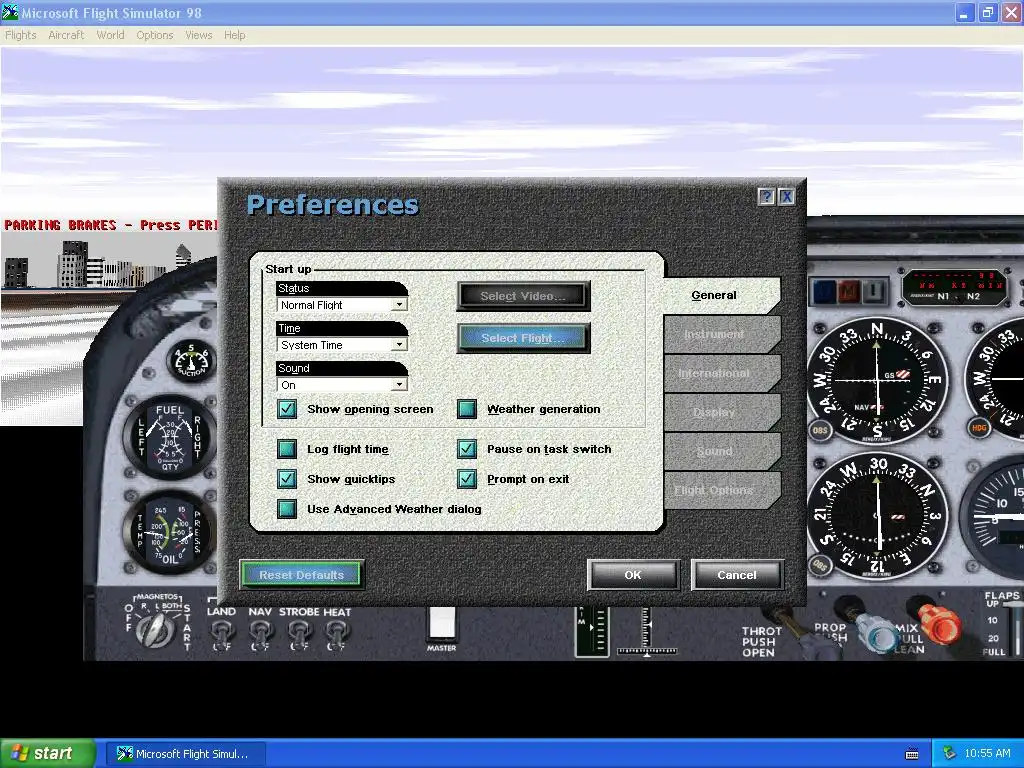This screenshot has width=1024, height=768.
Task: Select Microsoft Flight Simulator taskbar button
Action: pos(187,754)
